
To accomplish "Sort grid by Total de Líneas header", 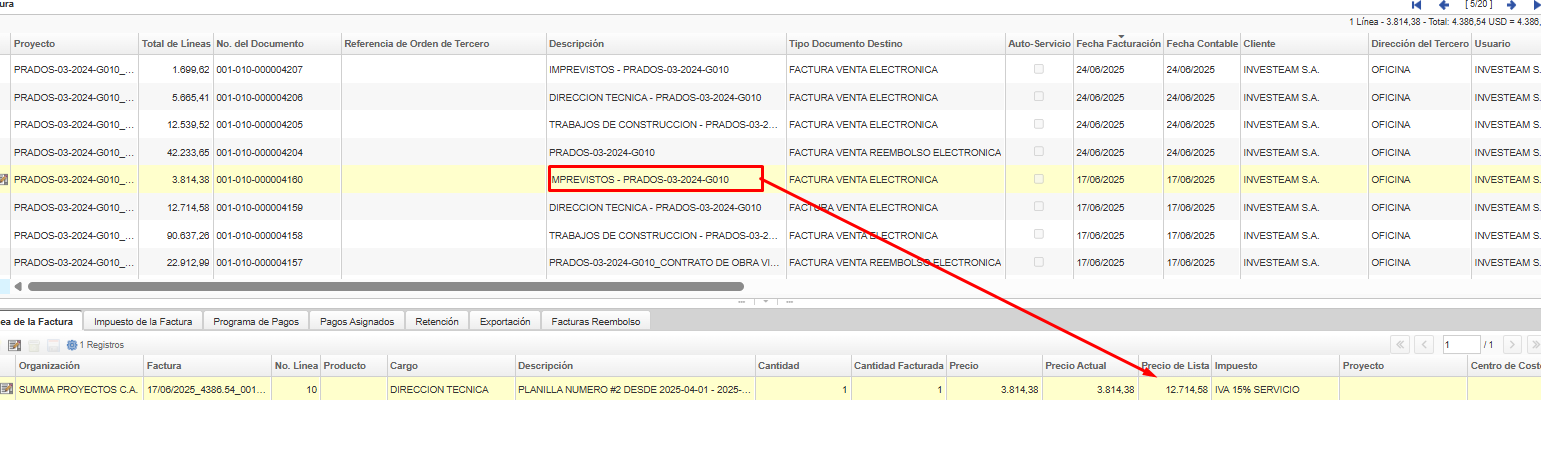I will (x=175, y=44).
